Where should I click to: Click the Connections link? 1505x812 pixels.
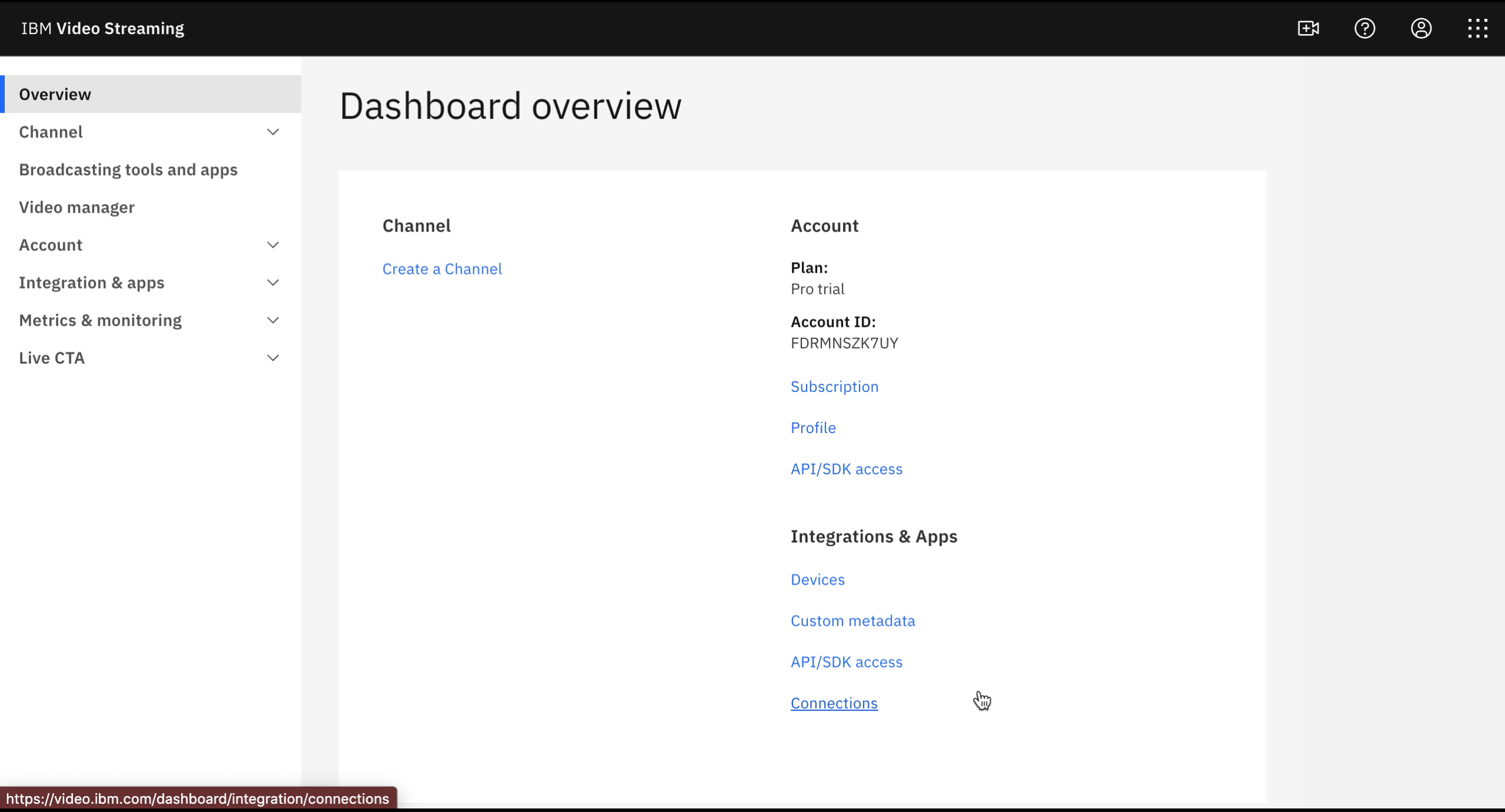(834, 703)
